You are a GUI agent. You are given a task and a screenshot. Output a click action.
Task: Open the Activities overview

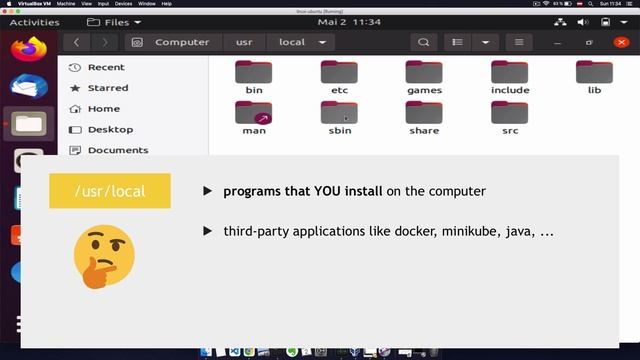click(34, 22)
